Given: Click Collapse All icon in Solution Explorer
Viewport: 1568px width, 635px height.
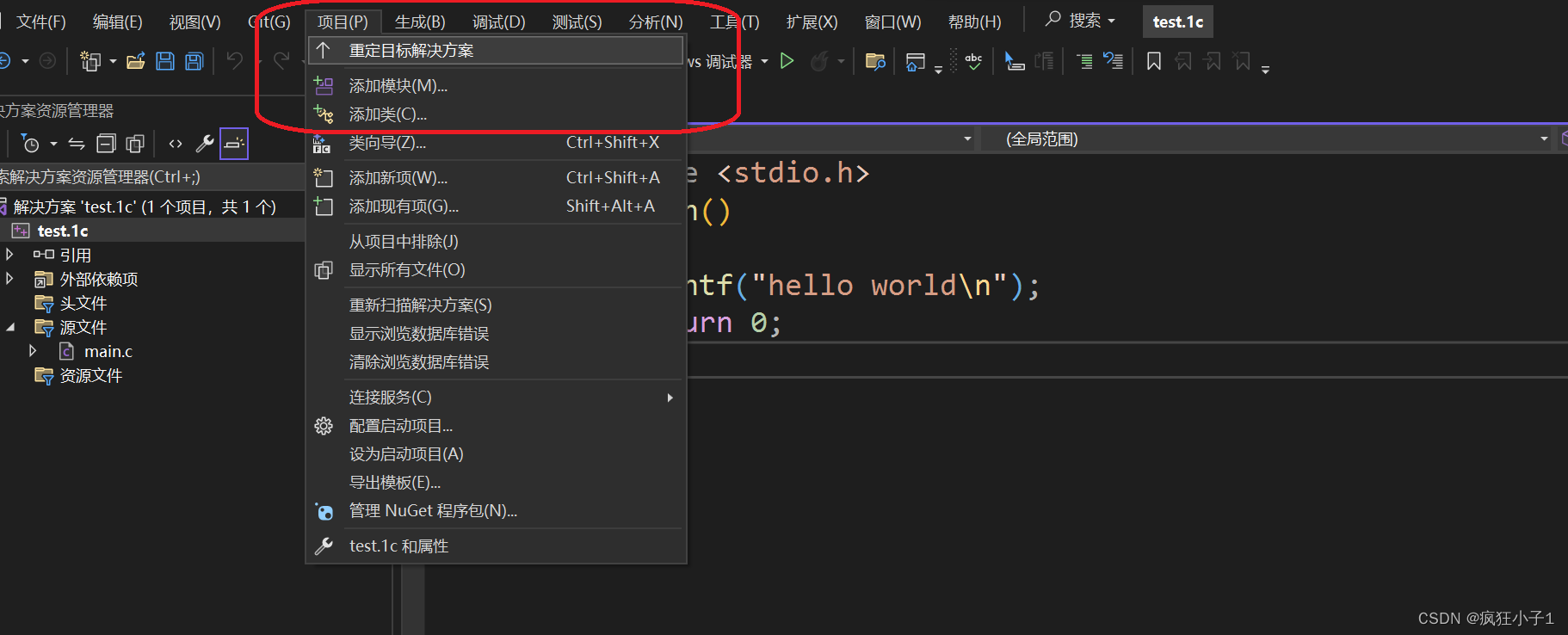Looking at the screenshot, I should point(106,144).
